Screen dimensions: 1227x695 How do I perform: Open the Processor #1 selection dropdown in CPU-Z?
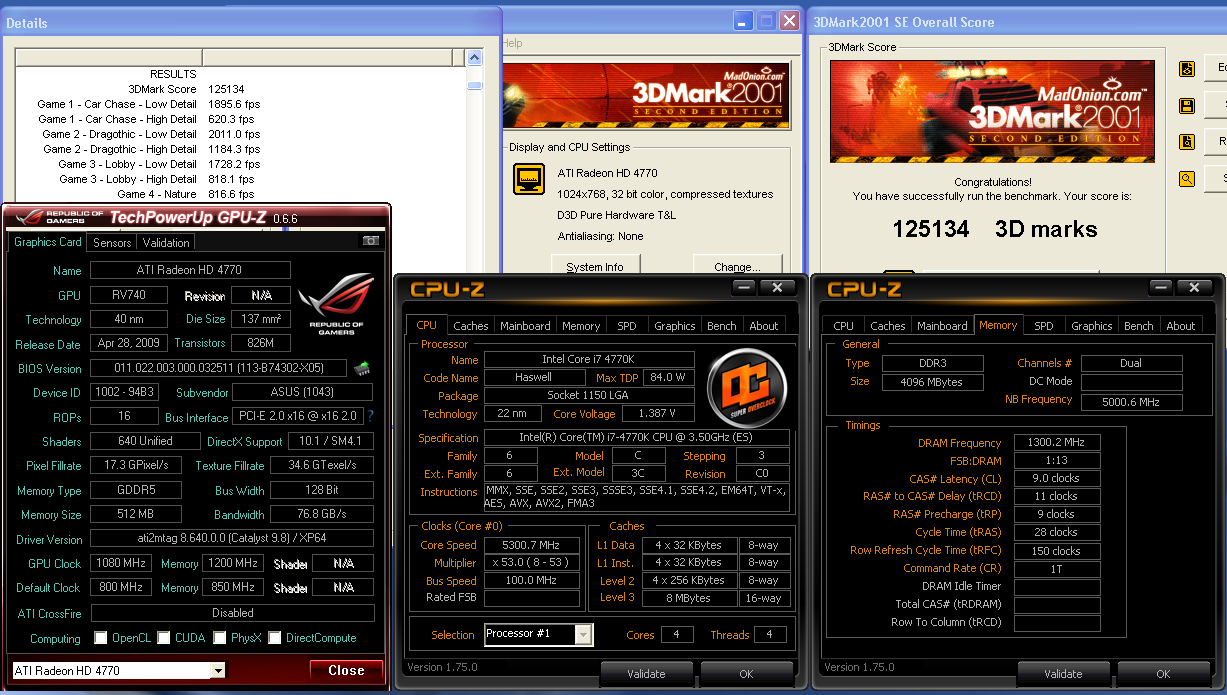click(584, 634)
